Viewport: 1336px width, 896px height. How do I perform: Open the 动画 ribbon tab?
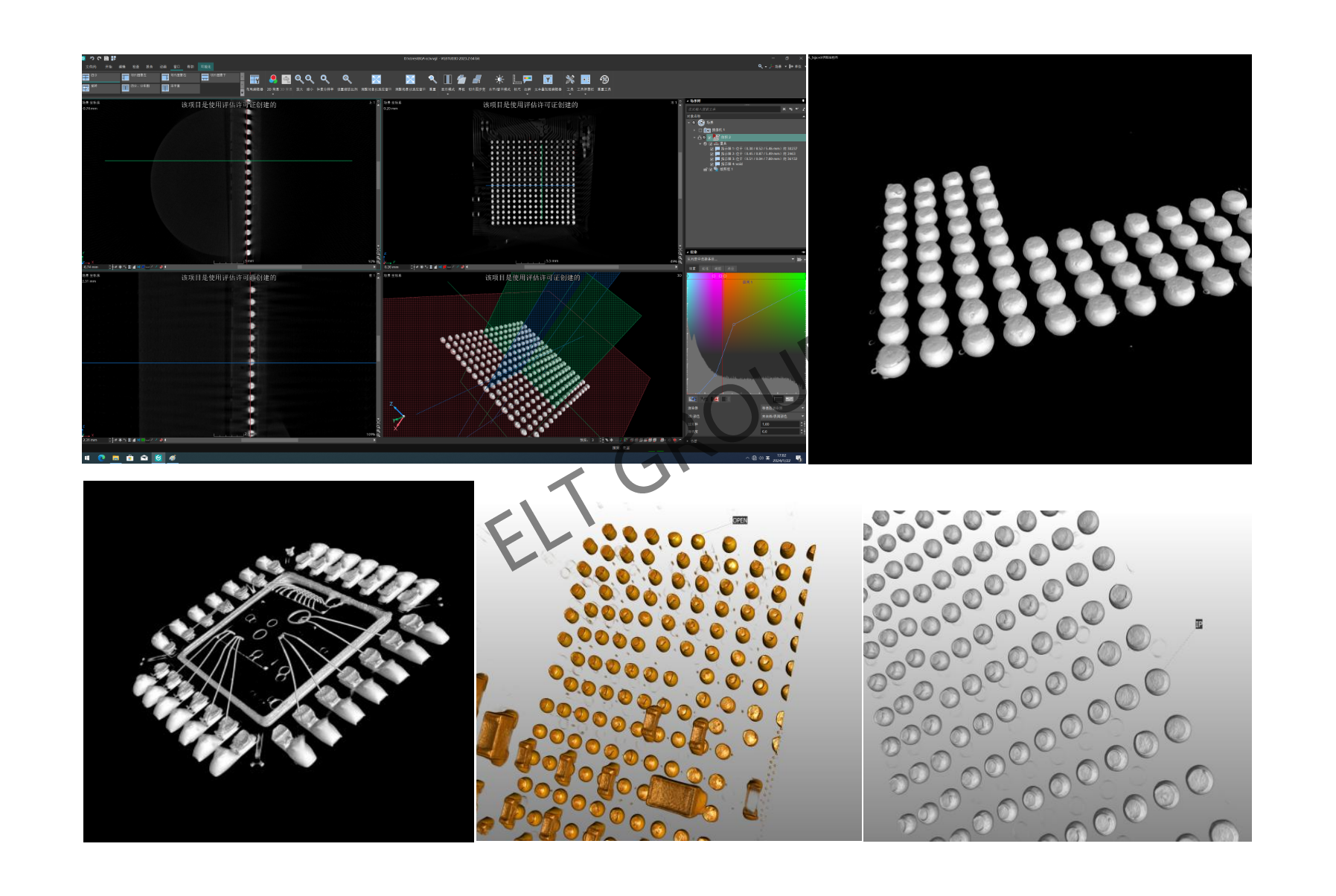[x=163, y=66]
